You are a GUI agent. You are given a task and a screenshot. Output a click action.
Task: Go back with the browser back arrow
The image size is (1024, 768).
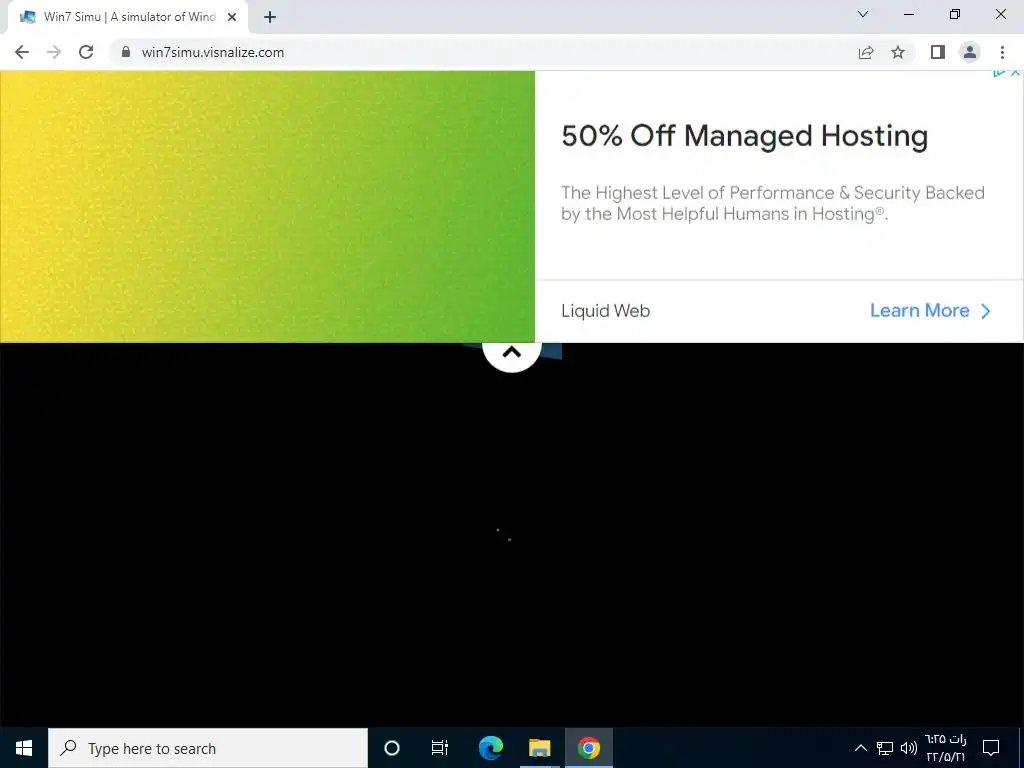coord(22,52)
